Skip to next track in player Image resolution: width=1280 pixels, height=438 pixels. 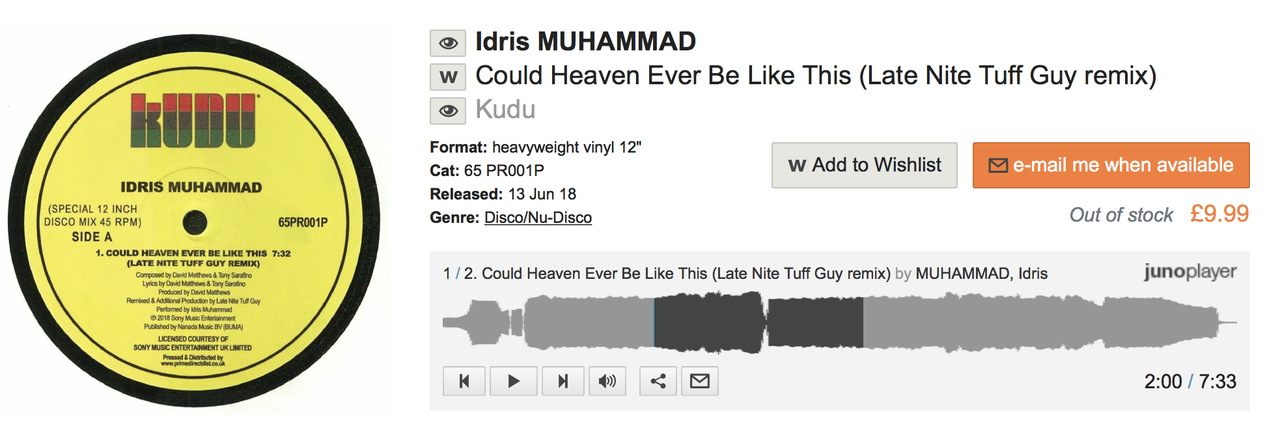563,381
